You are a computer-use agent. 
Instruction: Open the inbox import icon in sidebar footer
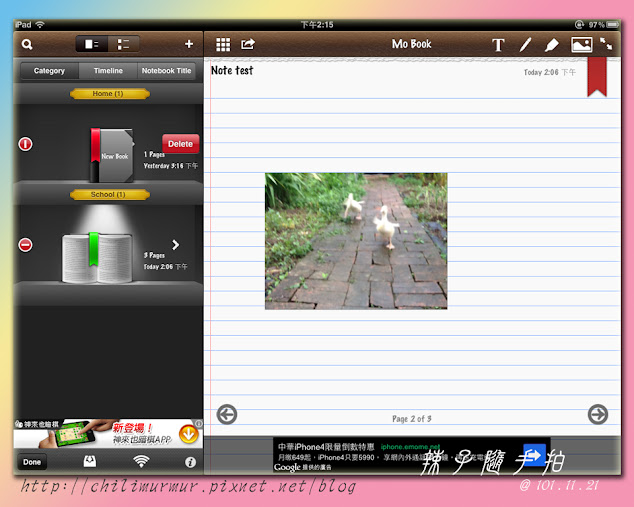90,461
